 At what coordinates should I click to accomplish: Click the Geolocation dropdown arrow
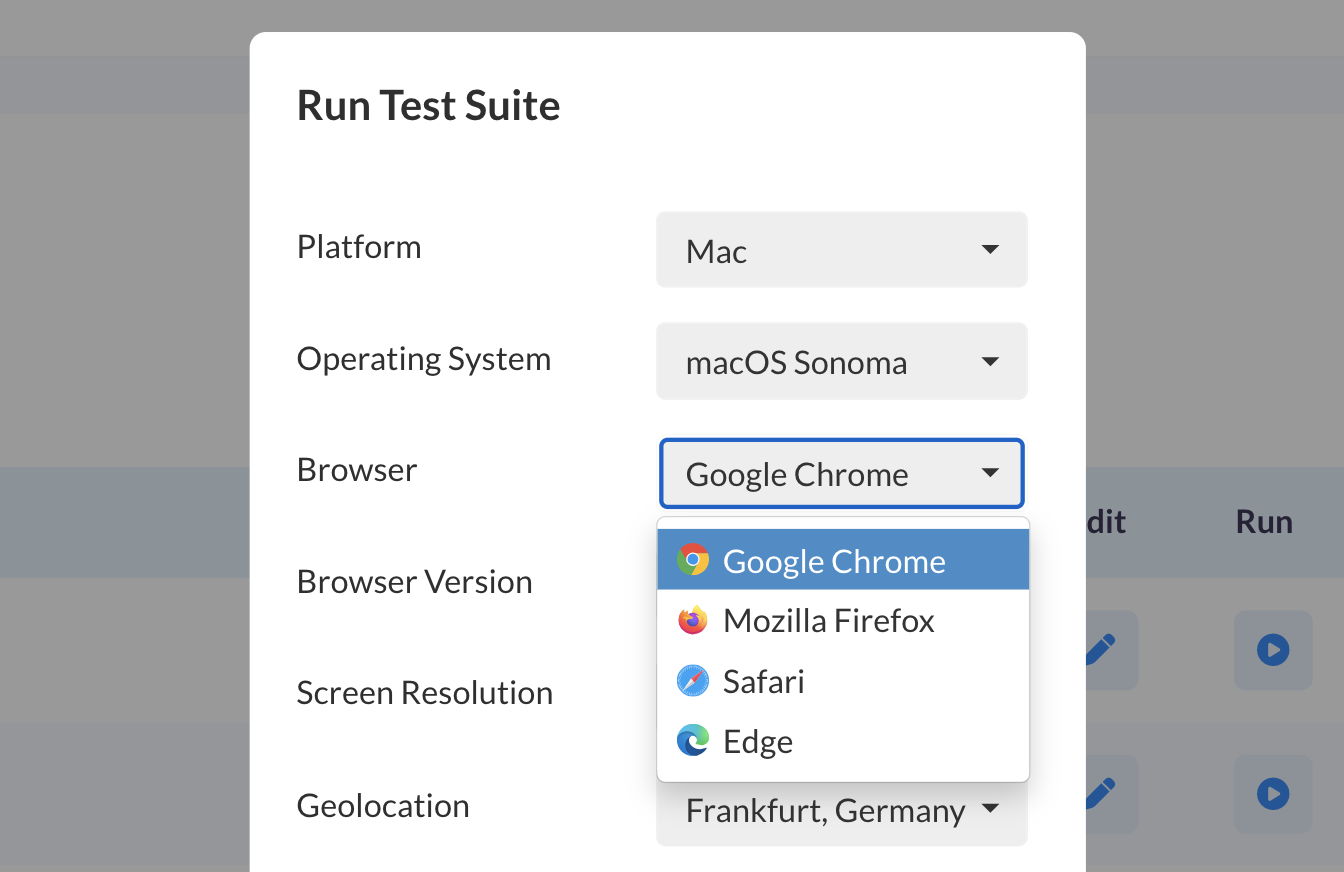point(990,808)
